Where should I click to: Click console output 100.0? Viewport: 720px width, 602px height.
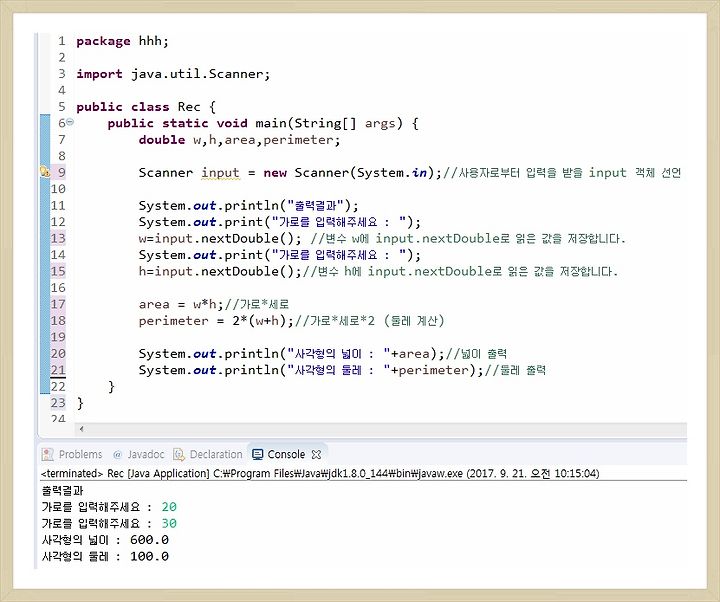pyautogui.click(x=149, y=556)
